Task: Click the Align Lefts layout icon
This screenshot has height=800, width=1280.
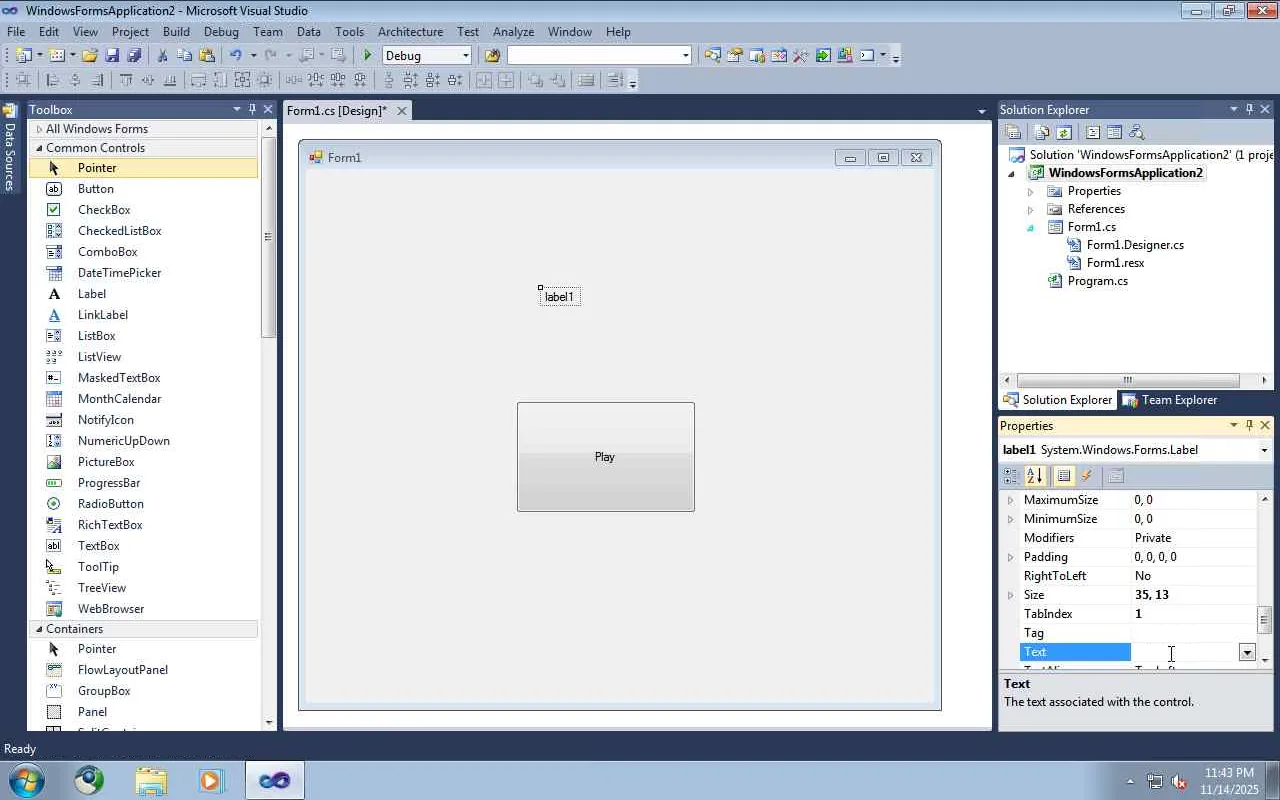Action: tap(53, 81)
